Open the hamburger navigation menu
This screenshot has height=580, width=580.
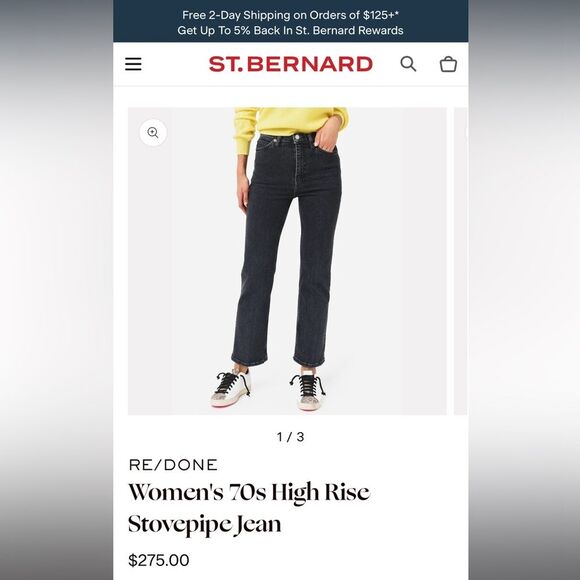[x=133, y=64]
